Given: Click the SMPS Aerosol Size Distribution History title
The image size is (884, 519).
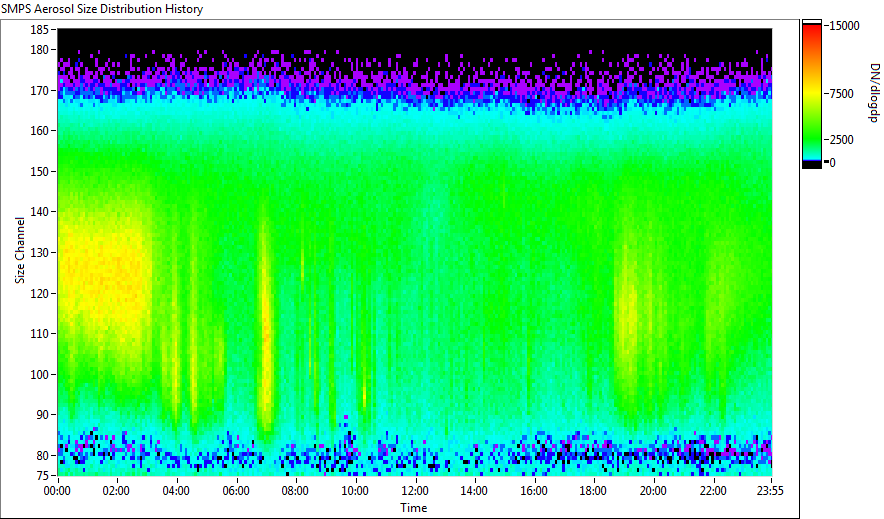Looking at the screenshot, I should click(x=102, y=9).
